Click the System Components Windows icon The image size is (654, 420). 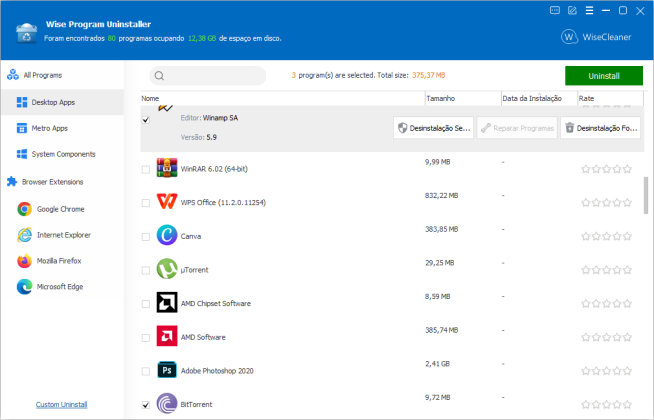click(x=22, y=154)
